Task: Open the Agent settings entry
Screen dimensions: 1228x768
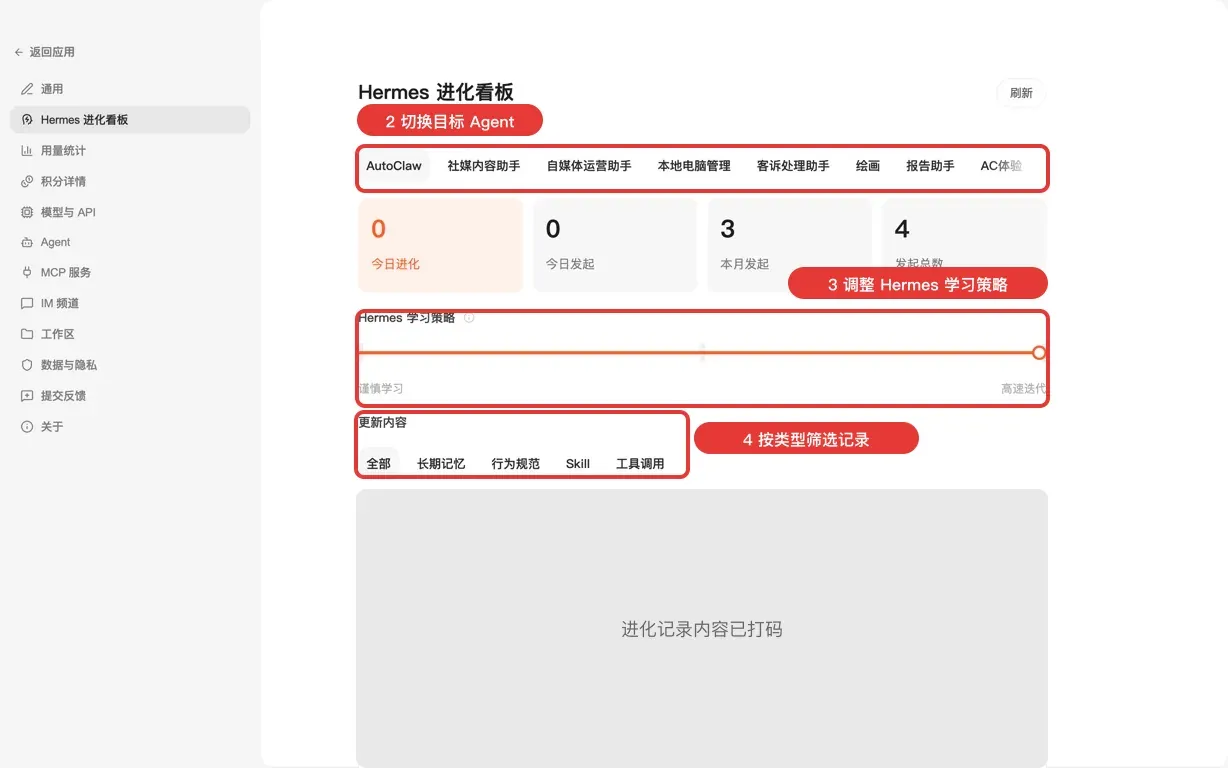Action: point(130,242)
